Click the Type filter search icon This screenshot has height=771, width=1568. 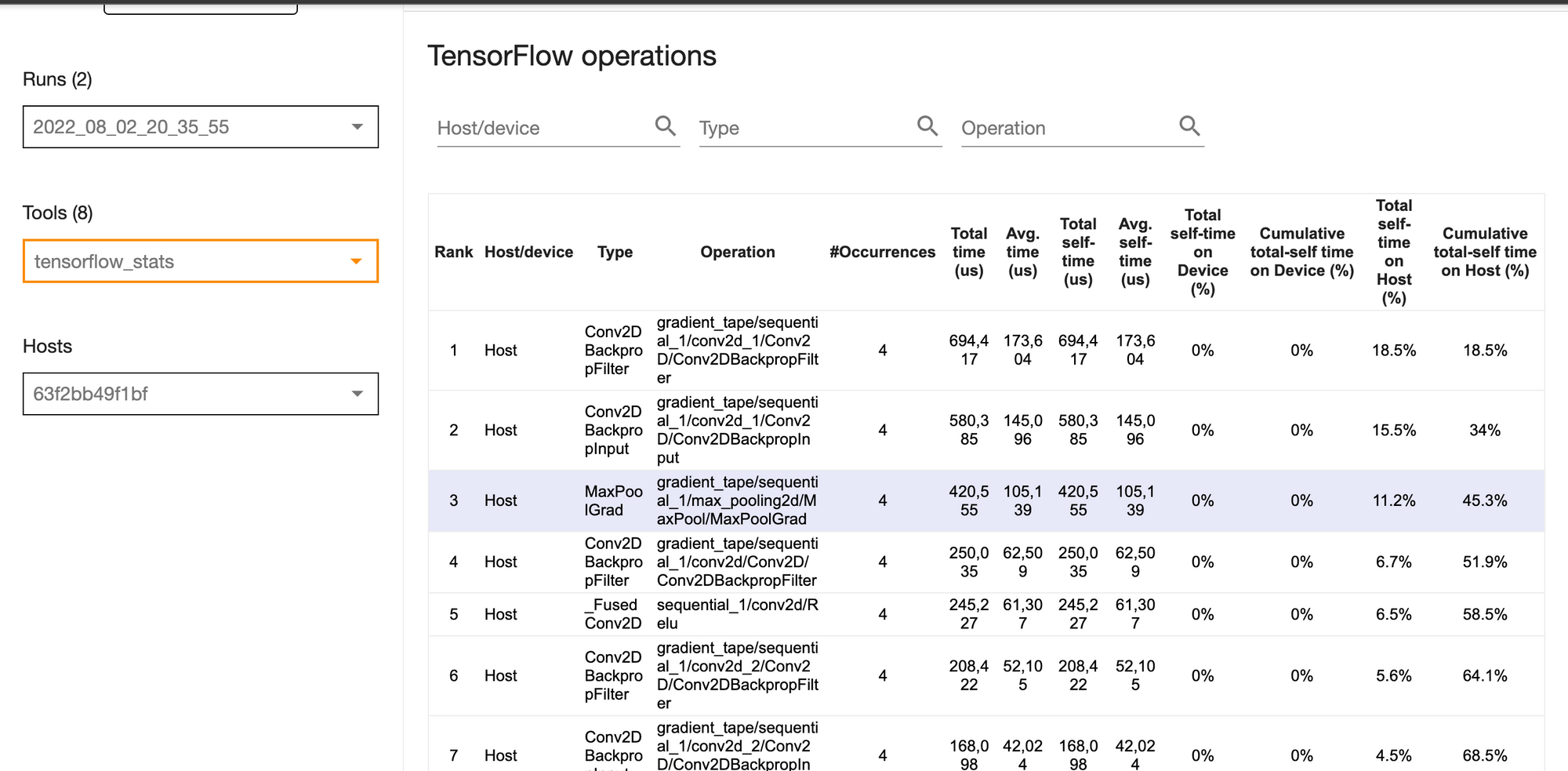point(927,125)
